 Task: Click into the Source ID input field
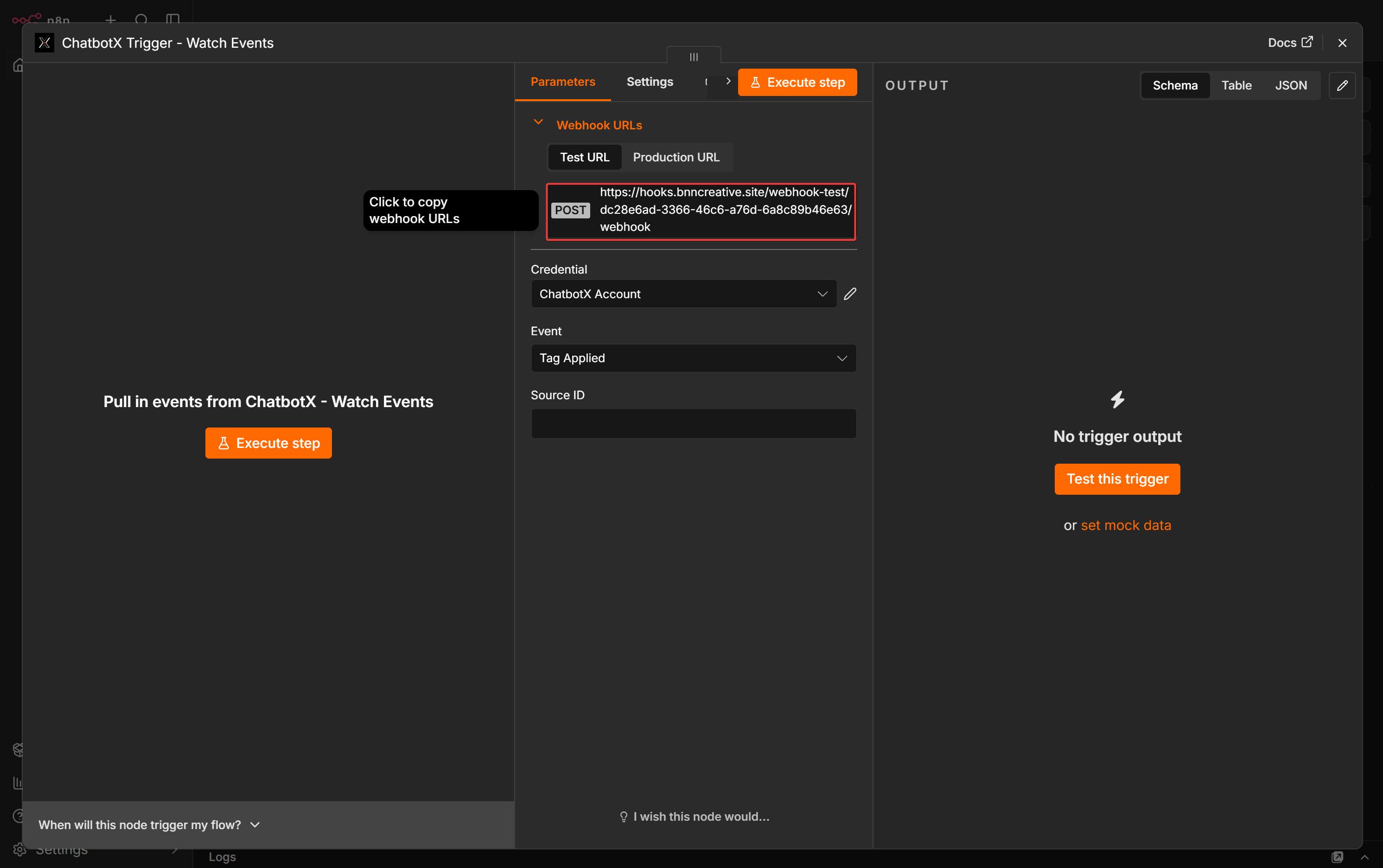[693, 424]
